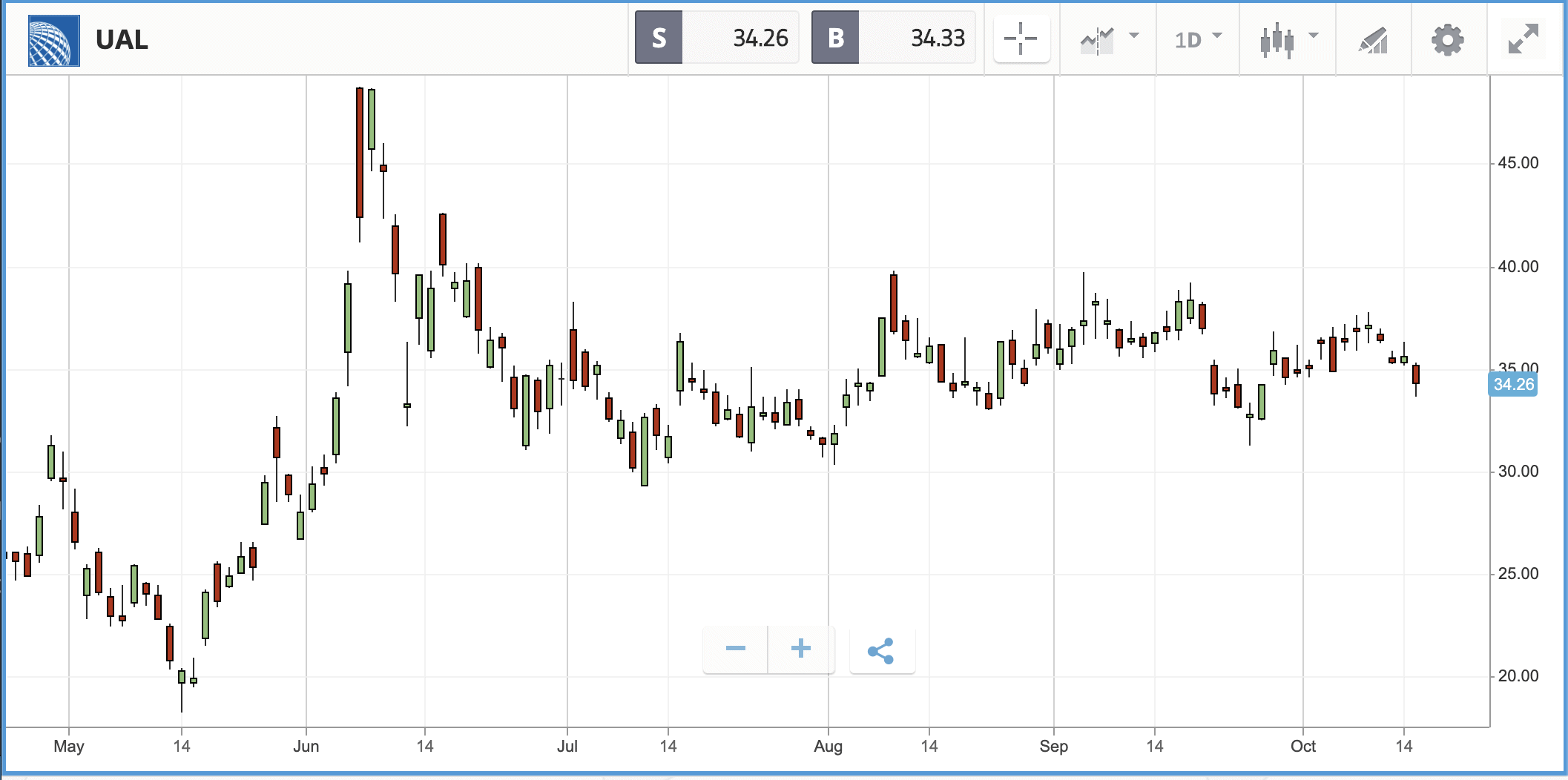Open chart settings gear
The image size is (1568, 780).
pos(1447,40)
